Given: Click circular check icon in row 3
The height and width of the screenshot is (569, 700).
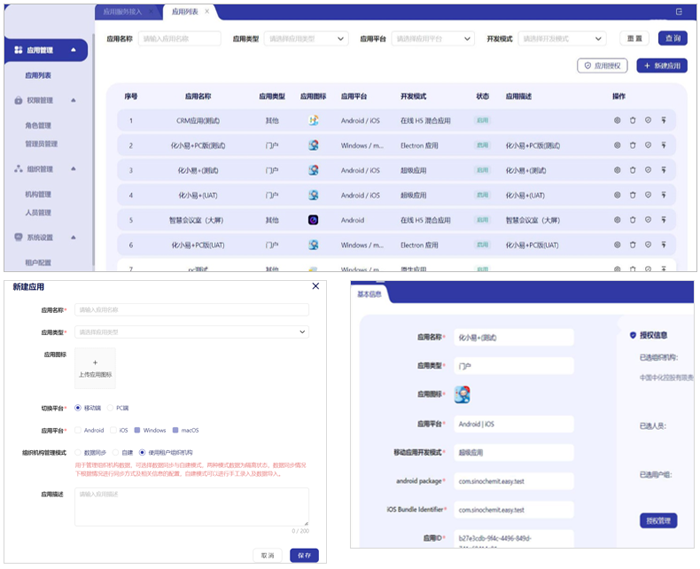Looking at the screenshot, I should point(648,170).
